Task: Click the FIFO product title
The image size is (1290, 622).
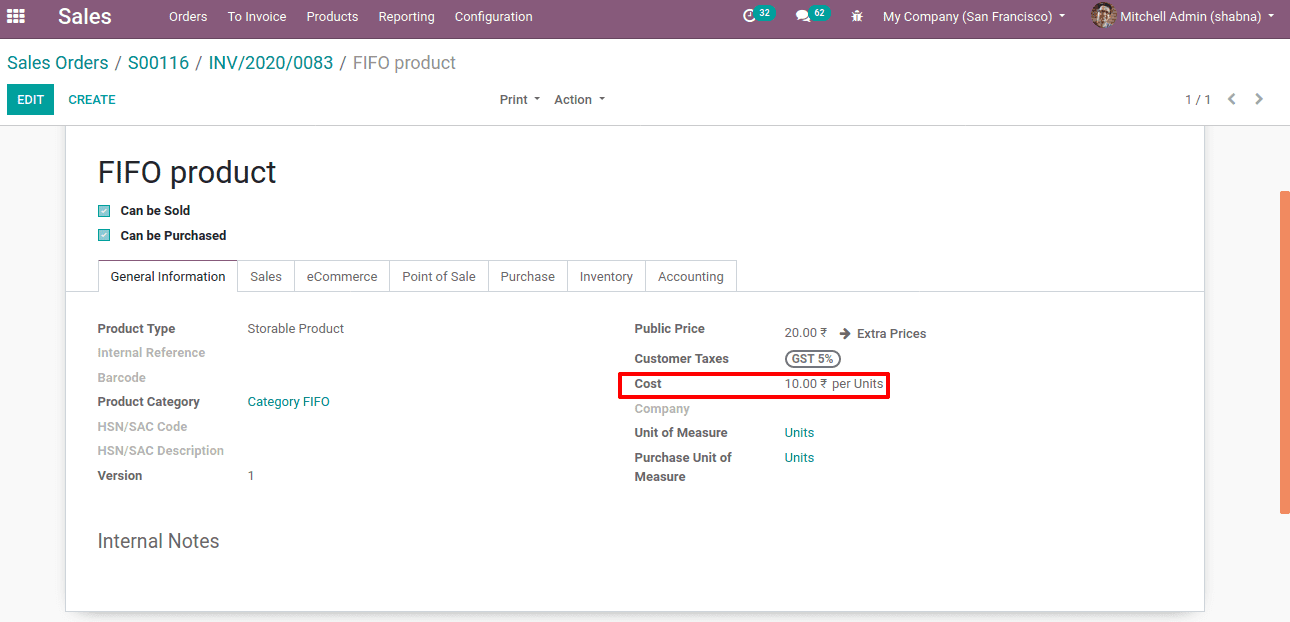Action: click(x=187, y=172)
